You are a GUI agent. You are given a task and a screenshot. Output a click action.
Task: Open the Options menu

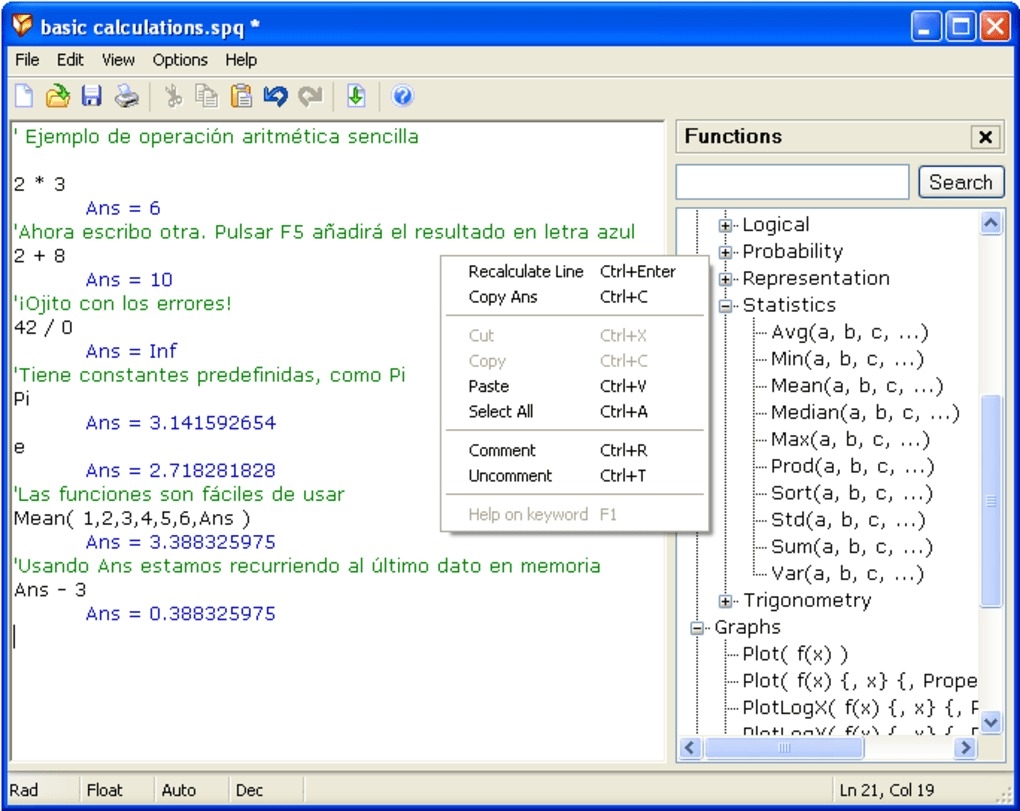180,60
